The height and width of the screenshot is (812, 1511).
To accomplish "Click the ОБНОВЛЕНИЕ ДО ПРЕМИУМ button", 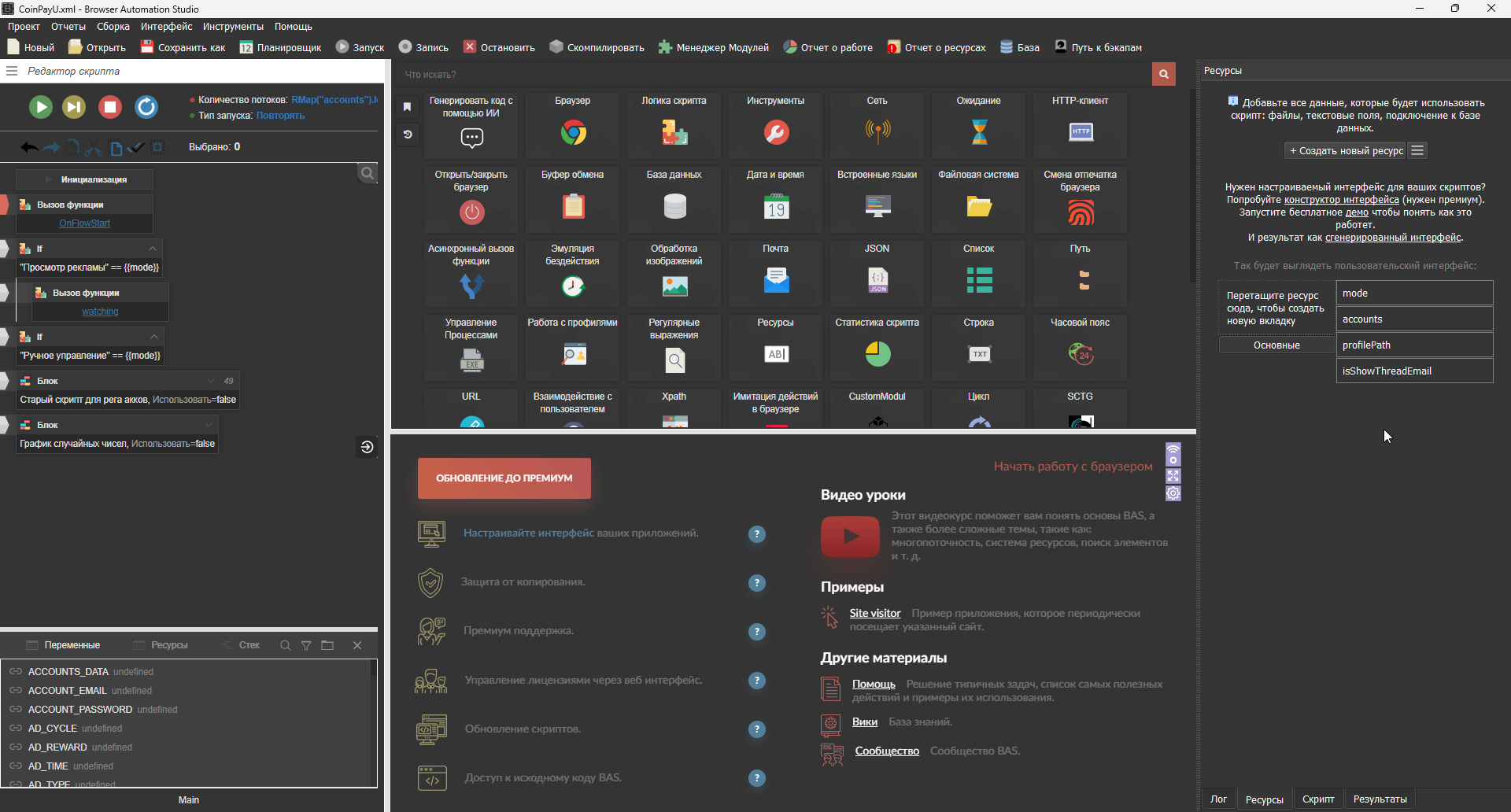I will (504, 478).
